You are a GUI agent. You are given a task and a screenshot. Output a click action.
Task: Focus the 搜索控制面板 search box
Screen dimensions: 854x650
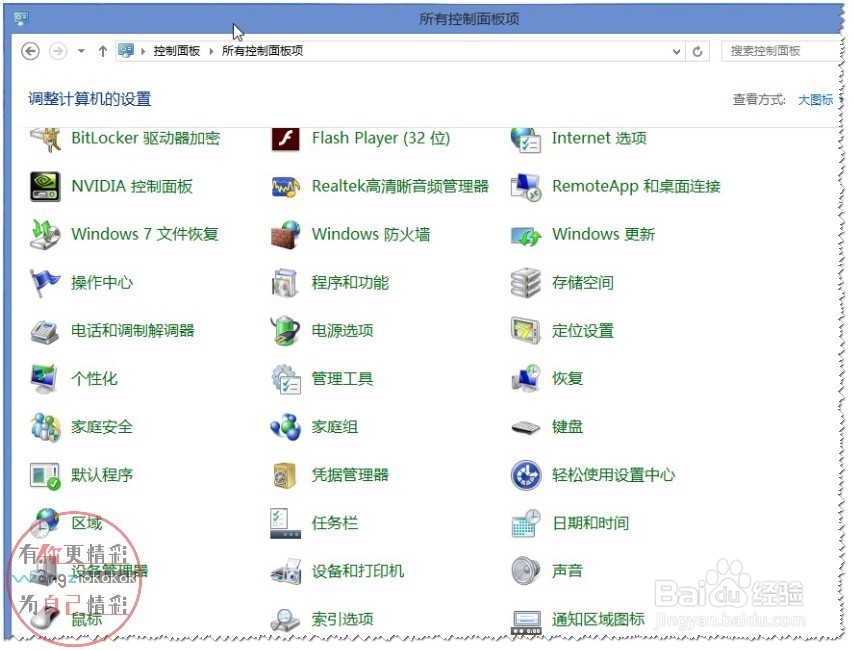pyautogui.click(x=781, y=51)
